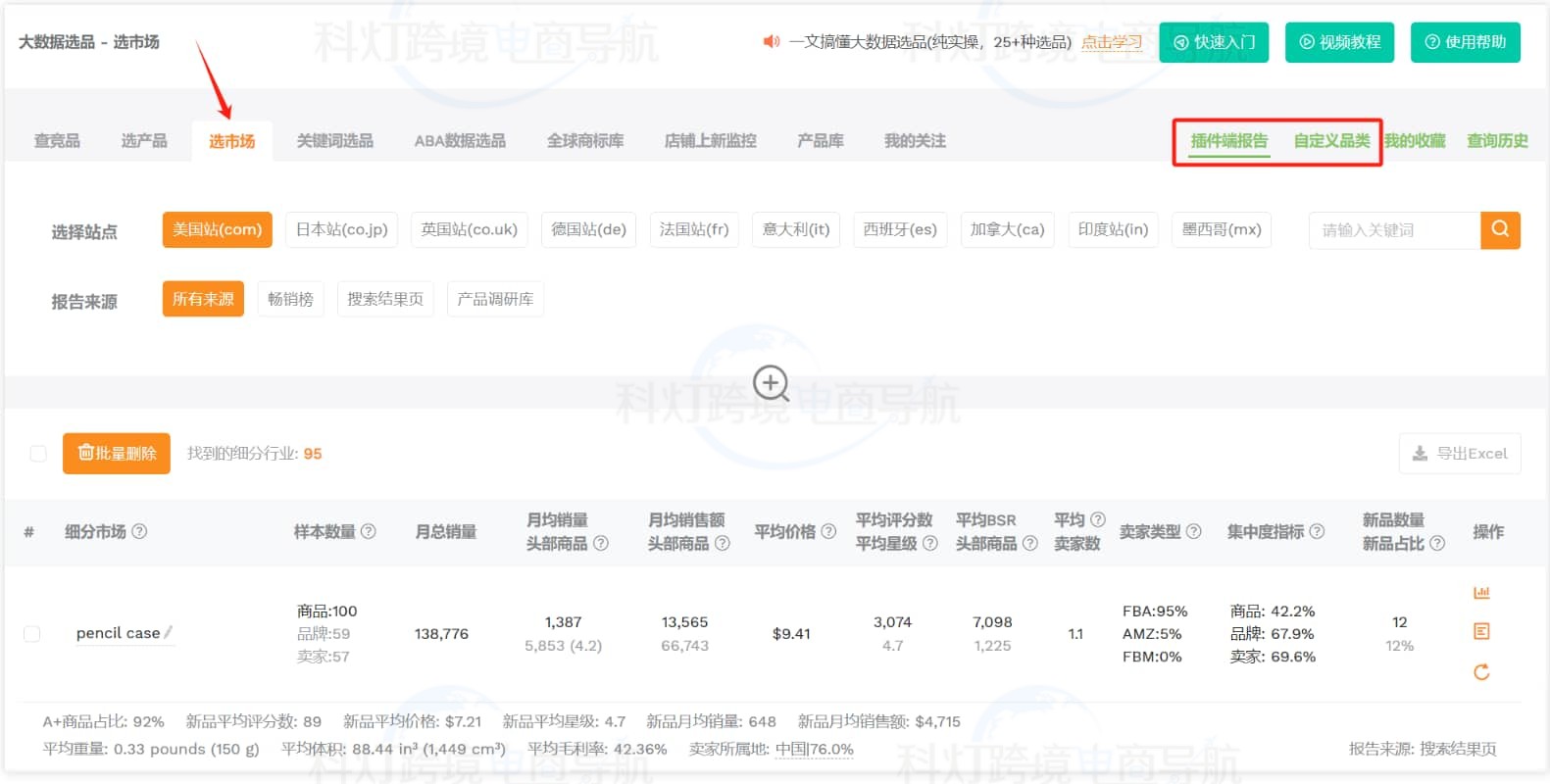Open the 点击学习 link

click(1112, 42)
